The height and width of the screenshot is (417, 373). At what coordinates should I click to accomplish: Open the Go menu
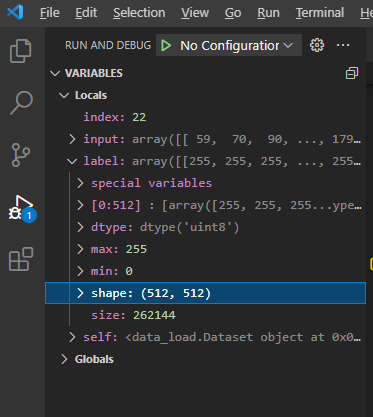[x=233, y=13]
